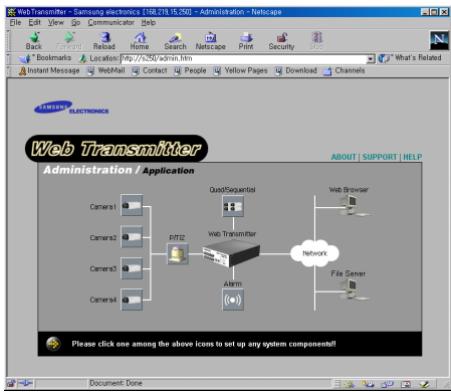This screenshot has height=392, width=451.
Task: Open the Edit menu
Action: click(x=34, y=23)
